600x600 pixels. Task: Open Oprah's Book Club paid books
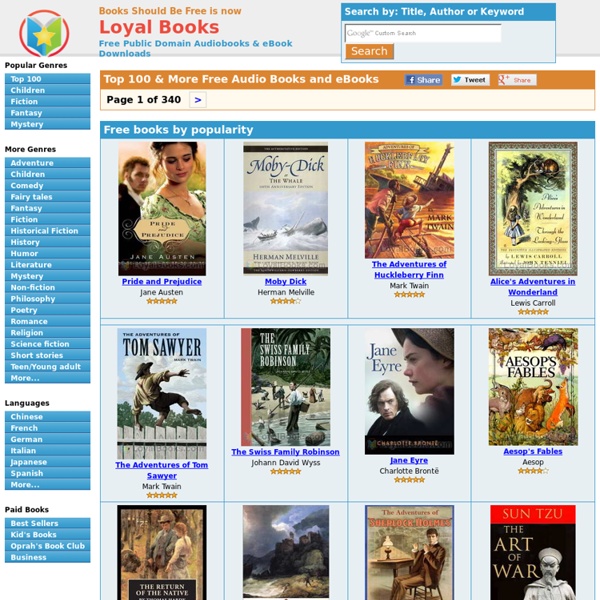click(47, 546)
